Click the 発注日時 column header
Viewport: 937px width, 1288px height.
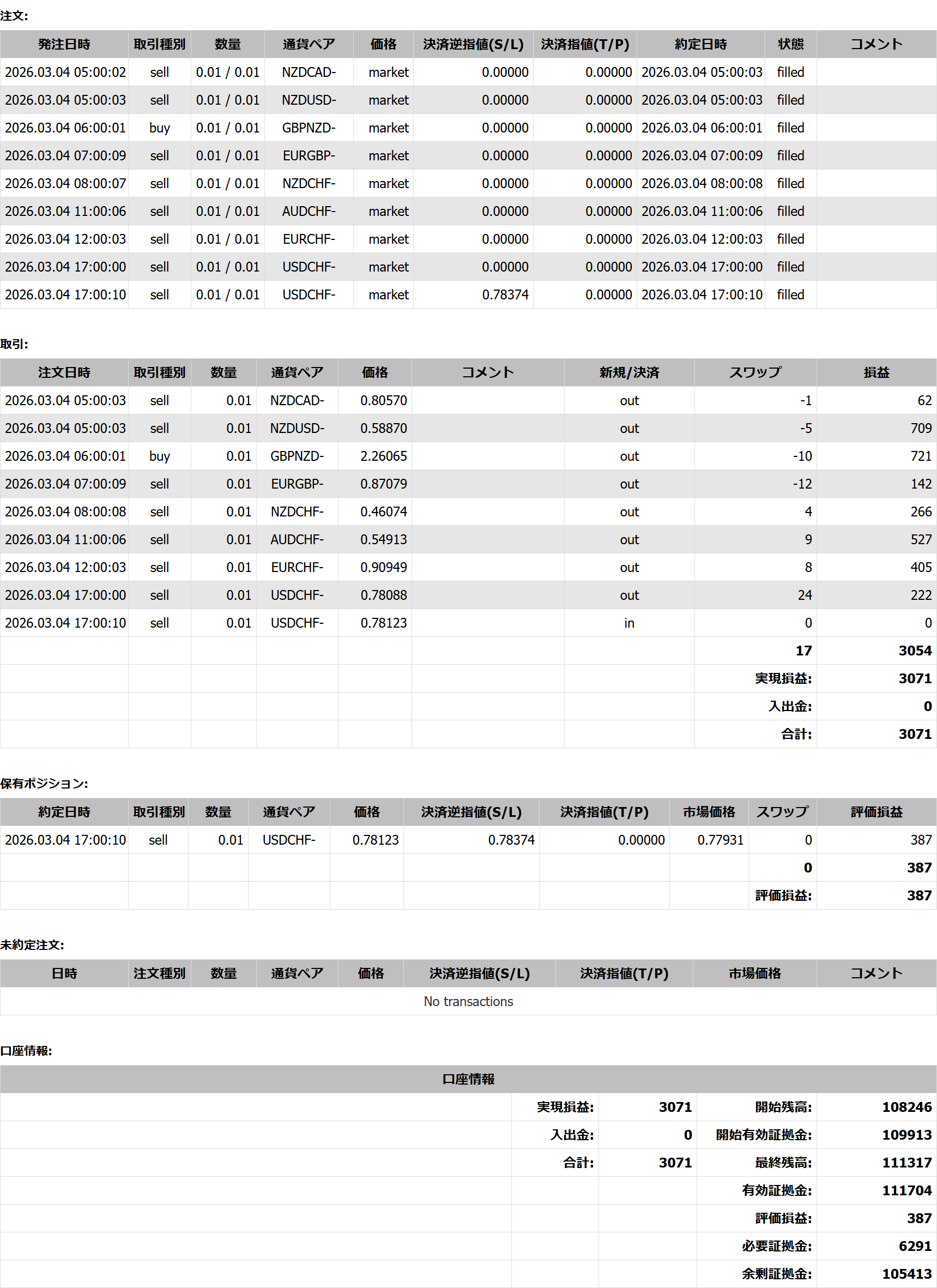tap(64, 44)
